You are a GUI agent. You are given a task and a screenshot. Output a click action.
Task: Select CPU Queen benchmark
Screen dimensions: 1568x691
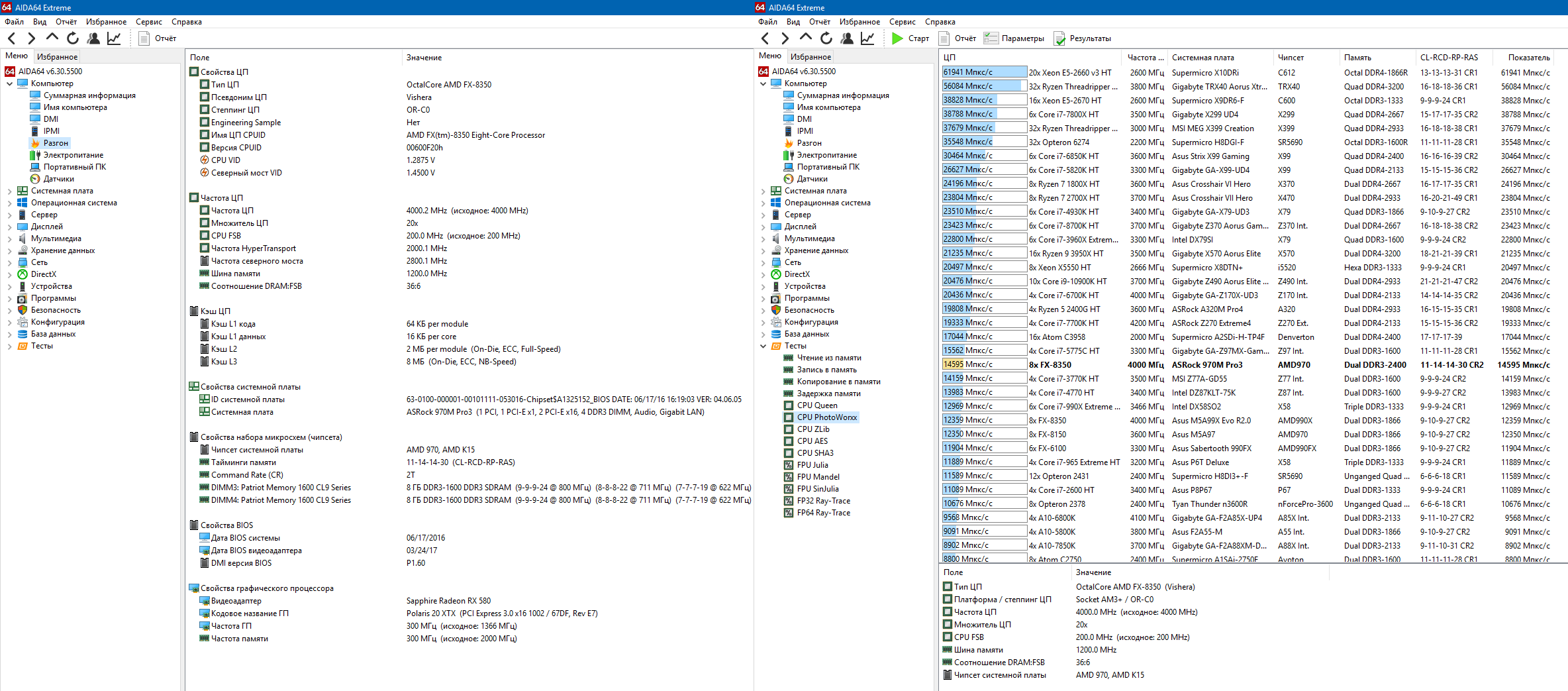(810, 405)
